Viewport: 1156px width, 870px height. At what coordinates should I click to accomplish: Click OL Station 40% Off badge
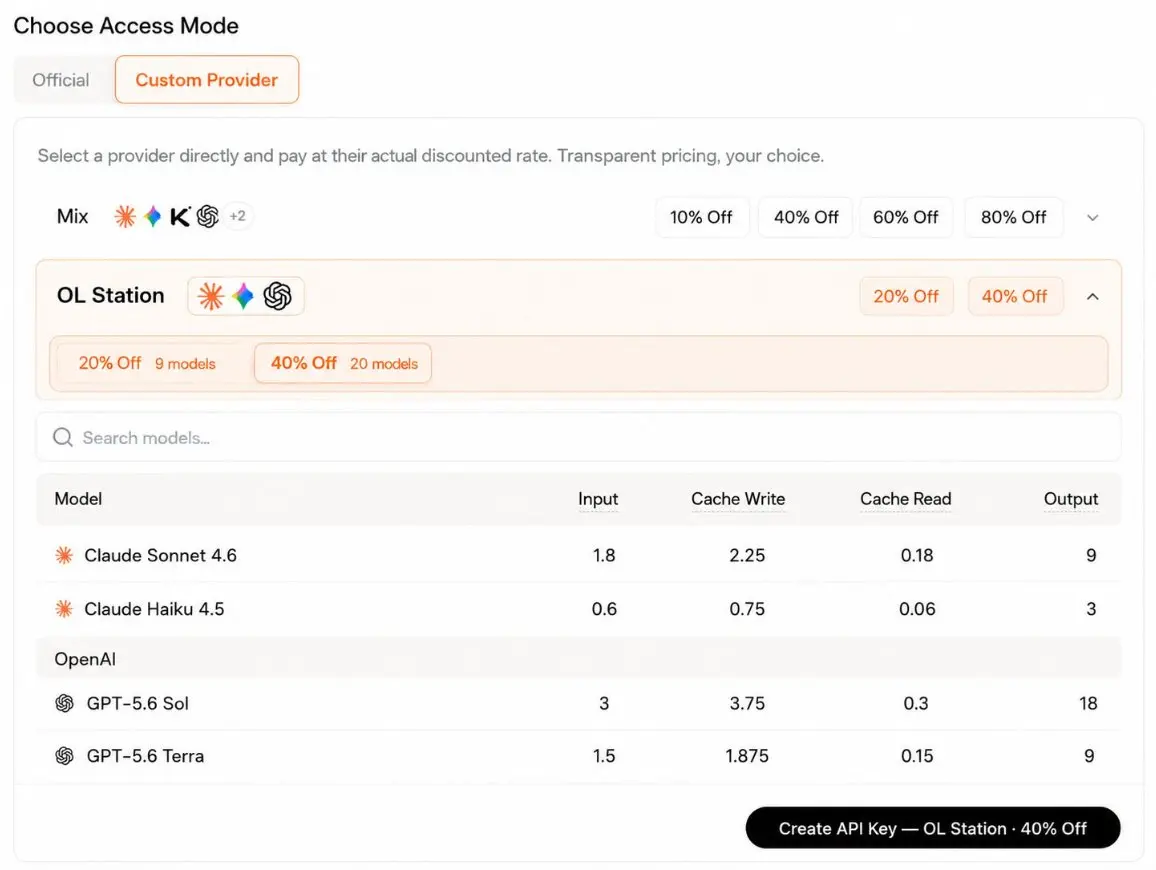click(1014, 296)
